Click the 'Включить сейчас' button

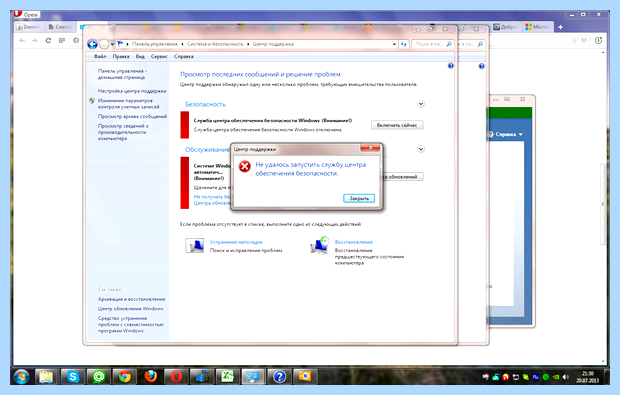[397, 125]
